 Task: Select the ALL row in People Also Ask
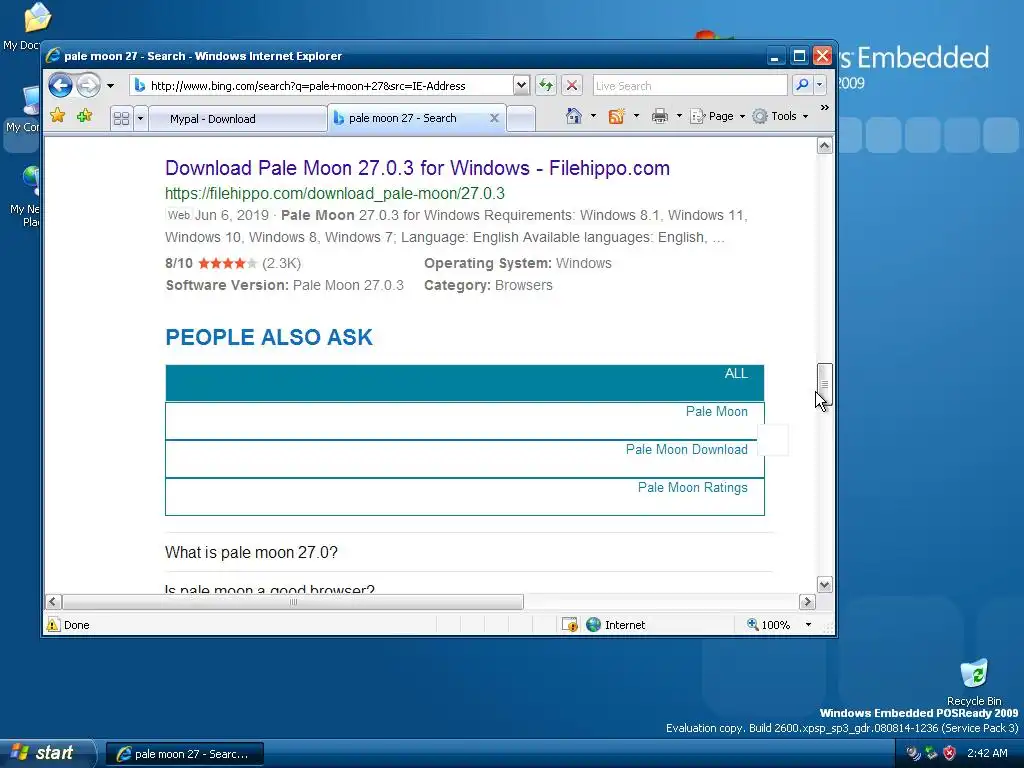tap(464, 383)
